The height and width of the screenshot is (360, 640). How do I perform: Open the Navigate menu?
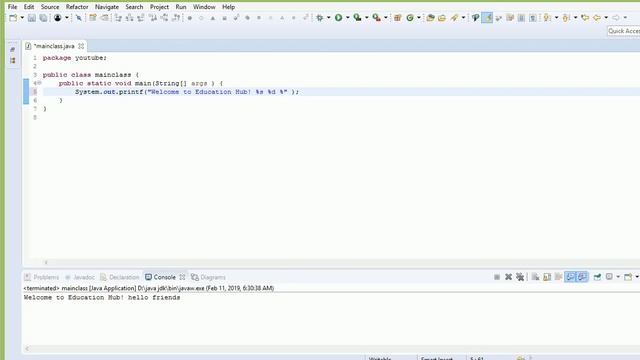click(x=107, y=7)
